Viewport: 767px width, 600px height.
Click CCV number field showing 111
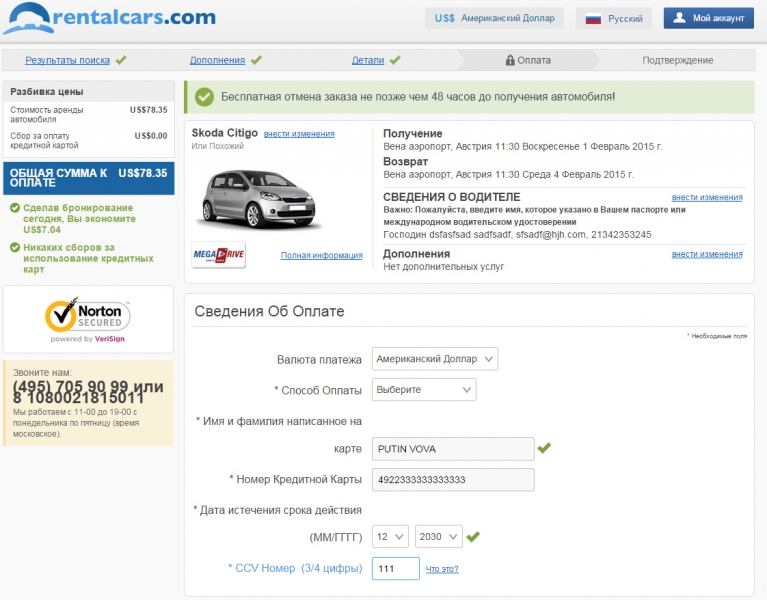pos(396,569)
